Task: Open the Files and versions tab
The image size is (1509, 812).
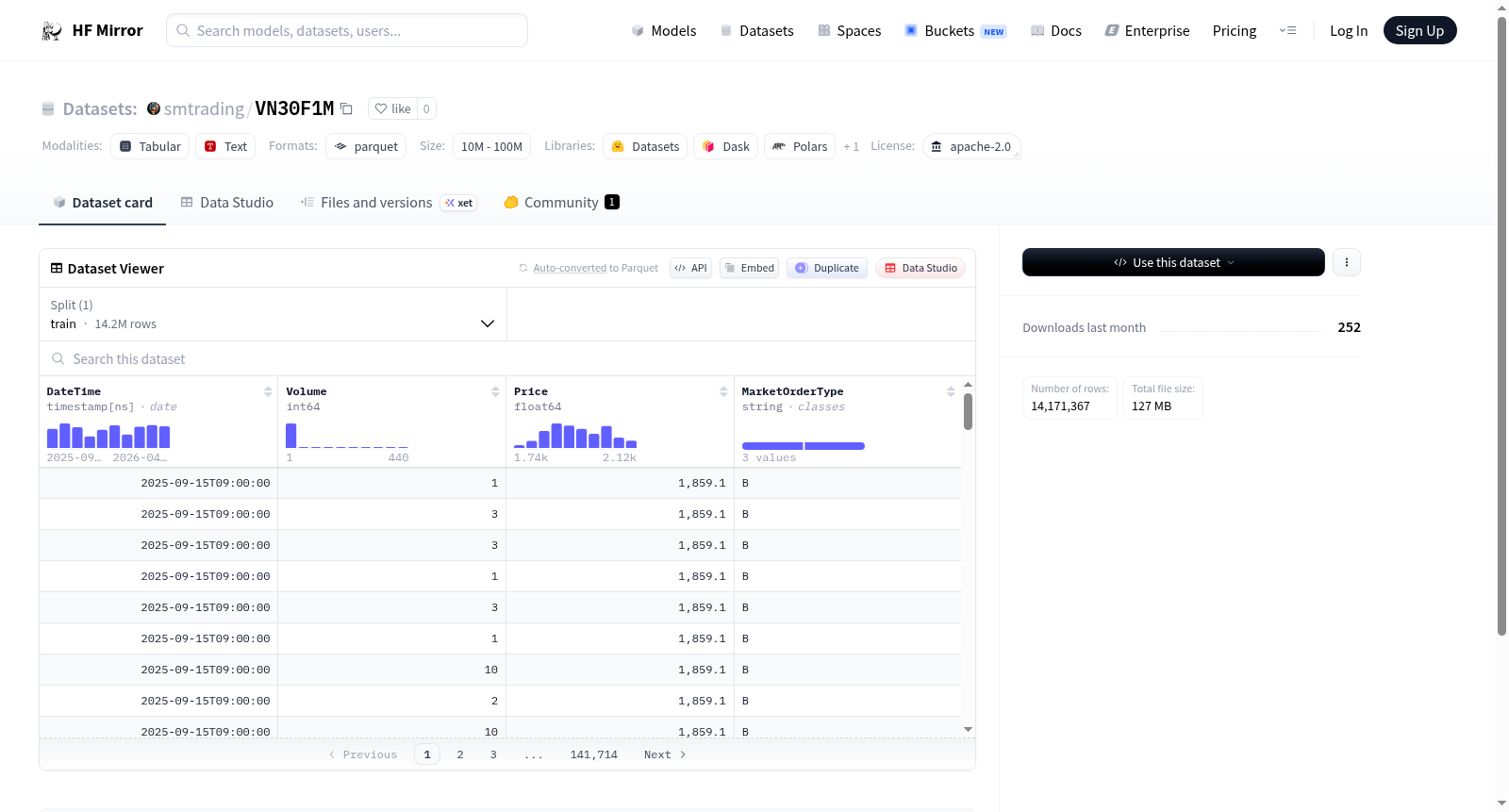Action: point(388,202)
